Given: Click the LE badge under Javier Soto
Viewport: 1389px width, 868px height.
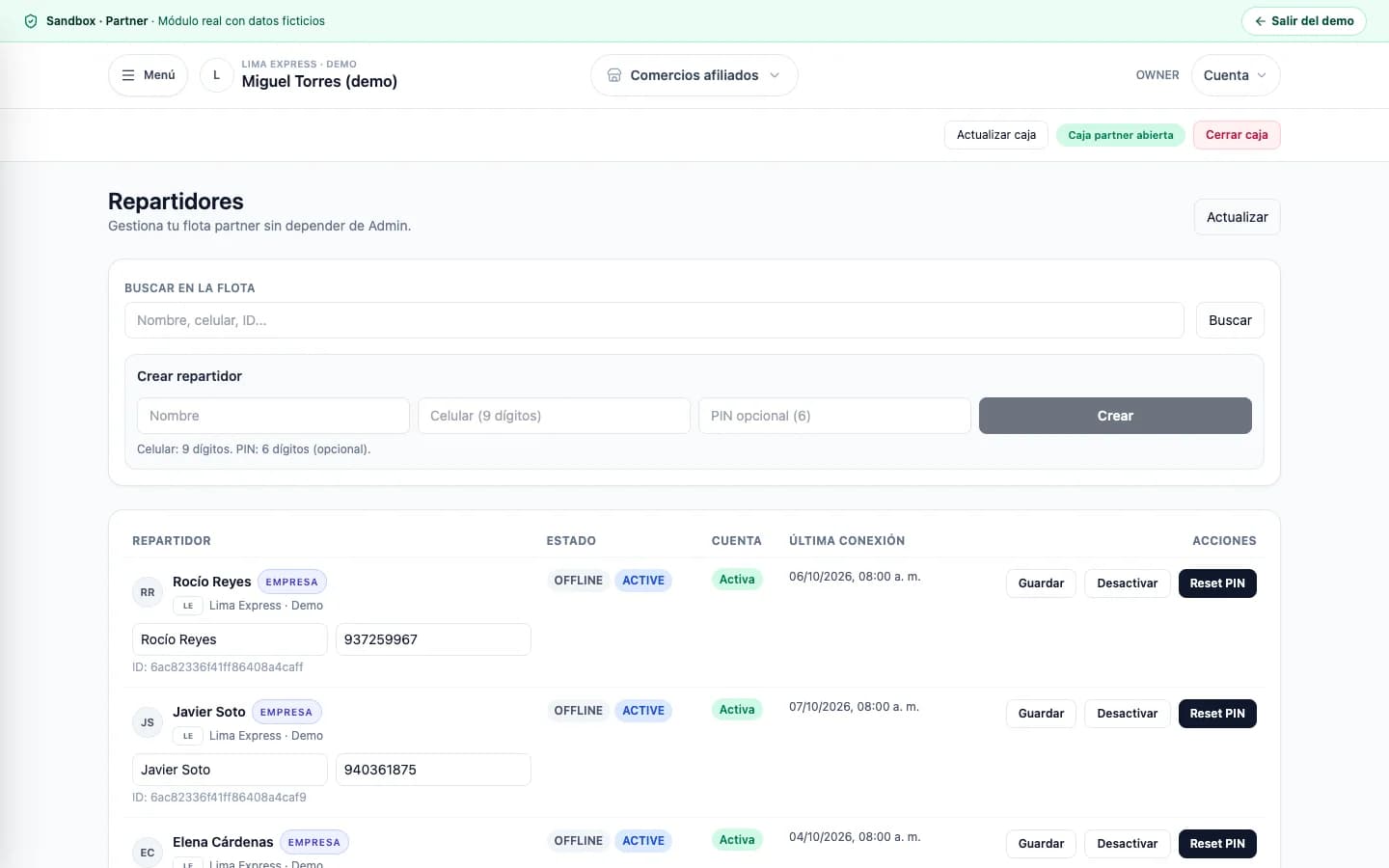Looking at the screenshot, I should [x=188, y=736].
